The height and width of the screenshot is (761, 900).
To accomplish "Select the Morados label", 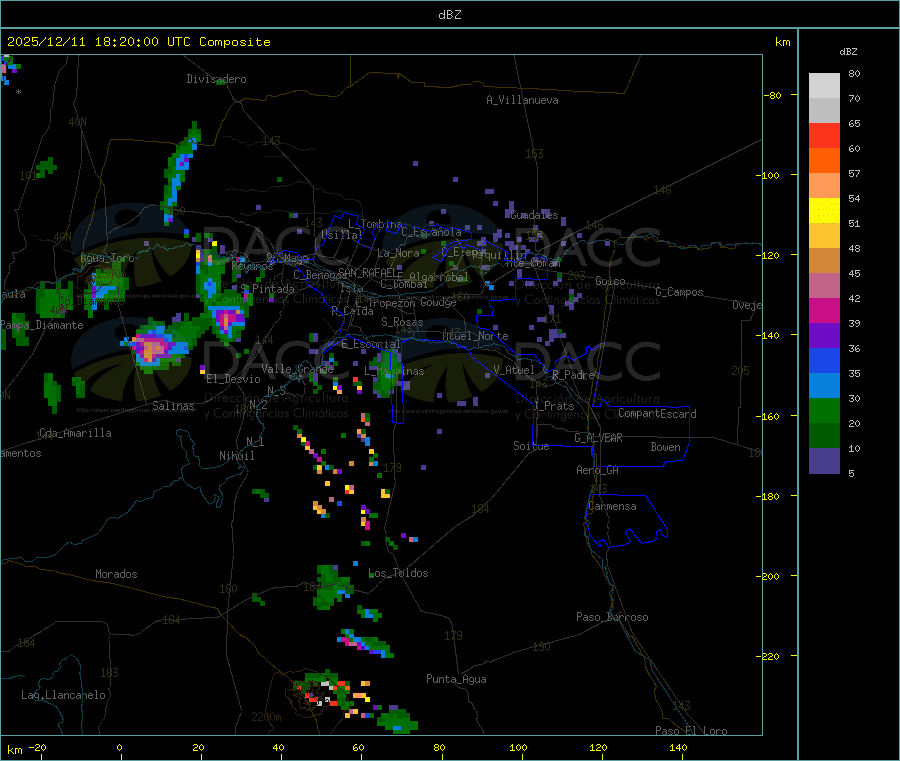I will pos(116,574).
